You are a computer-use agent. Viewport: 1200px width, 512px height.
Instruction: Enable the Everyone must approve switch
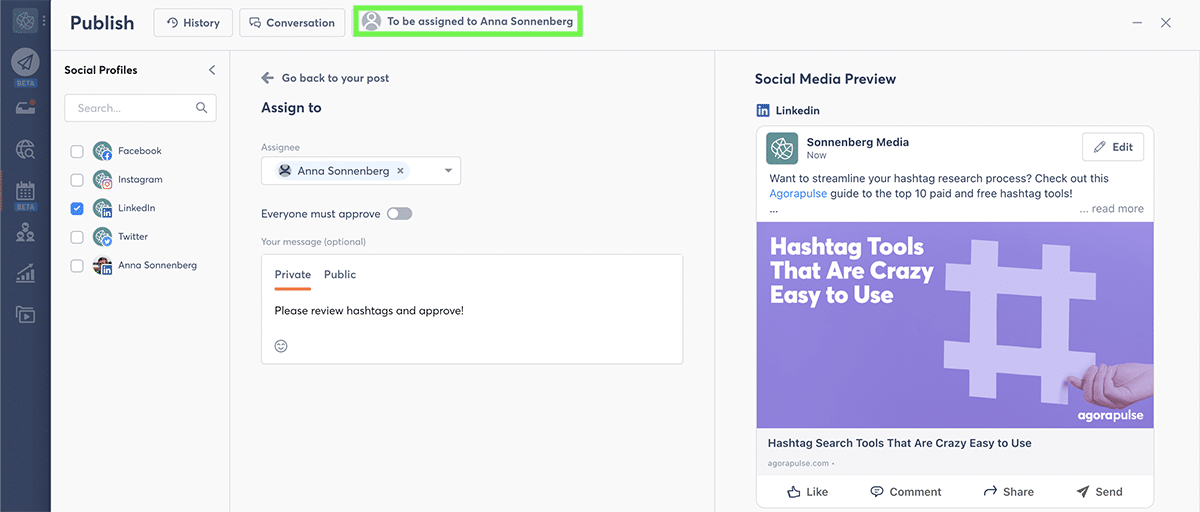399,213
